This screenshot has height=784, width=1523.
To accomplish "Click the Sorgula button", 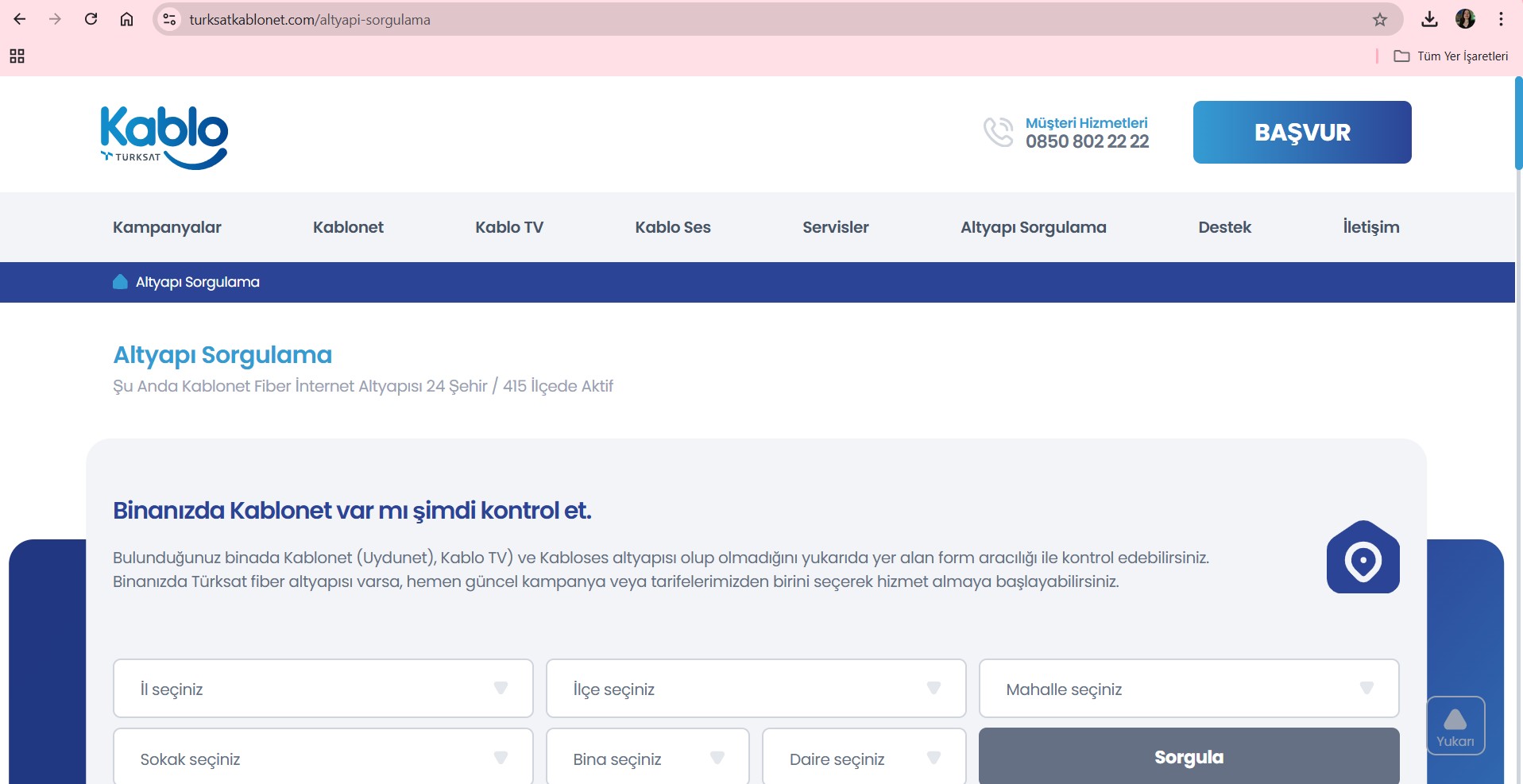I will click(1189, 757).
